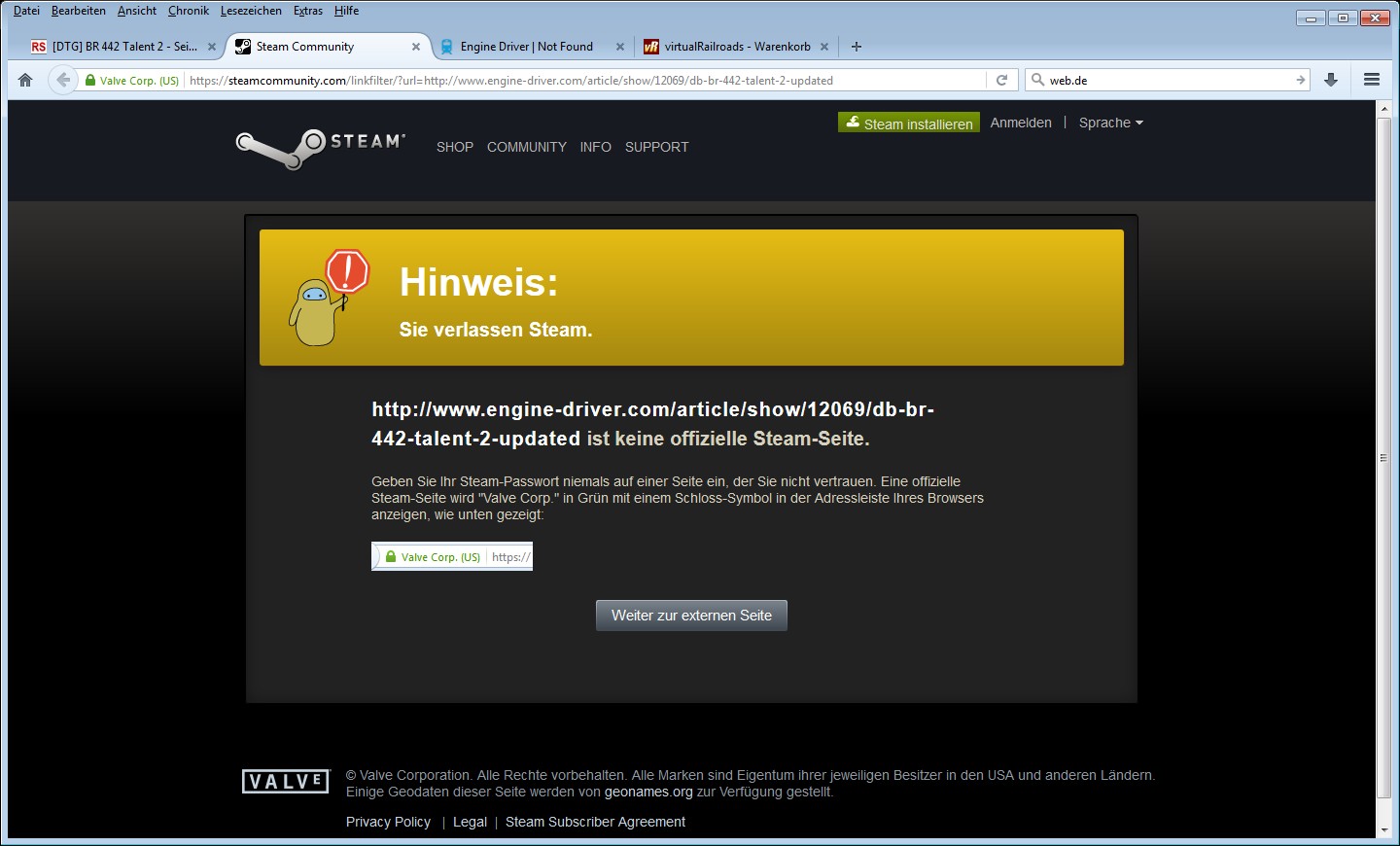1400x846 pixels.
Task: Click the 'Hinweis:' heading
Action: click(x=479, y=283)
